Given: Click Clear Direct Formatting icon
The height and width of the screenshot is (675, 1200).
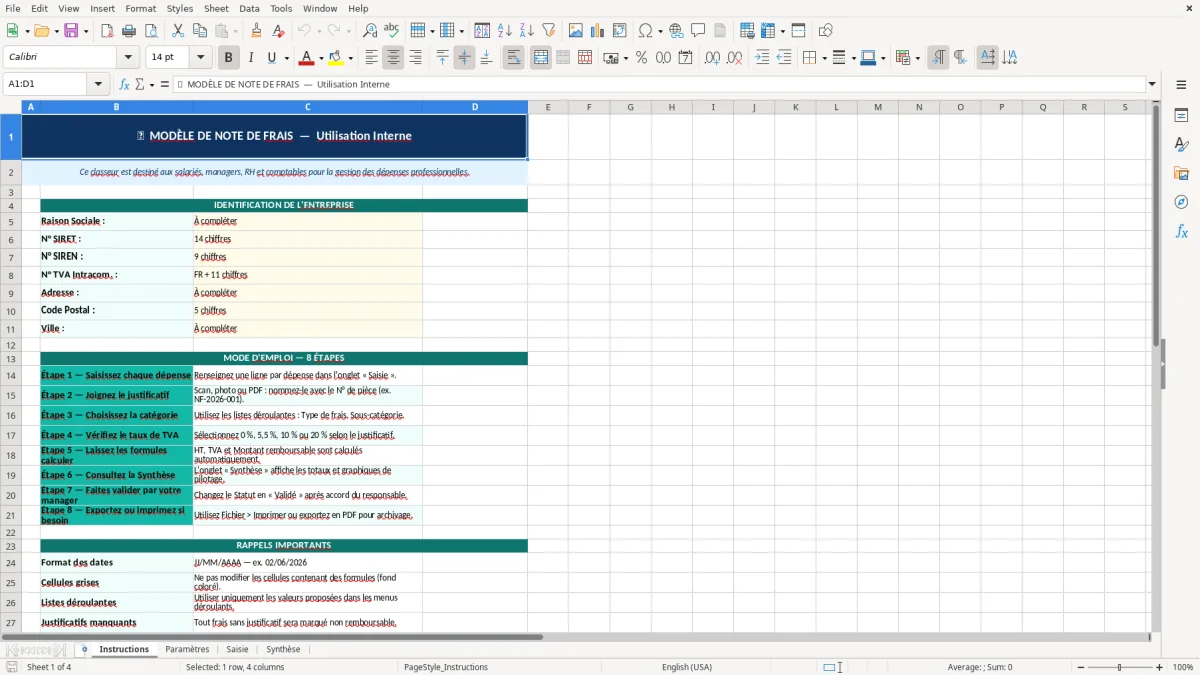Looking at the screenshot, I should click(x=278, y=31).
